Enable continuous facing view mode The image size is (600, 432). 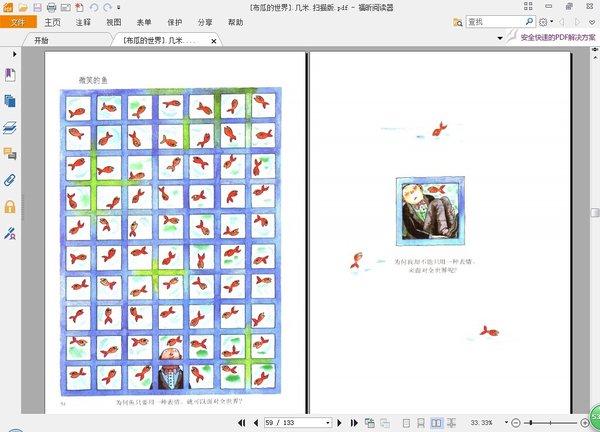click(x=452, y=423)
